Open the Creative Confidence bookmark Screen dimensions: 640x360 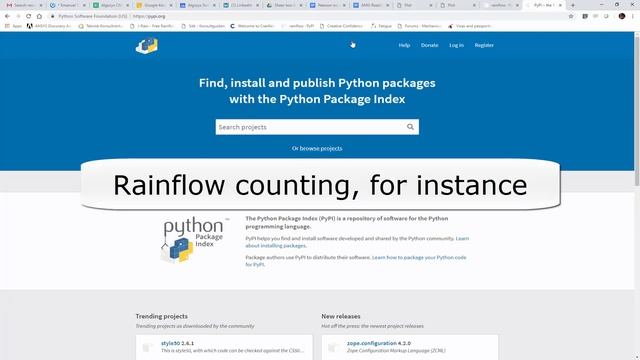[x=341, y=26]
